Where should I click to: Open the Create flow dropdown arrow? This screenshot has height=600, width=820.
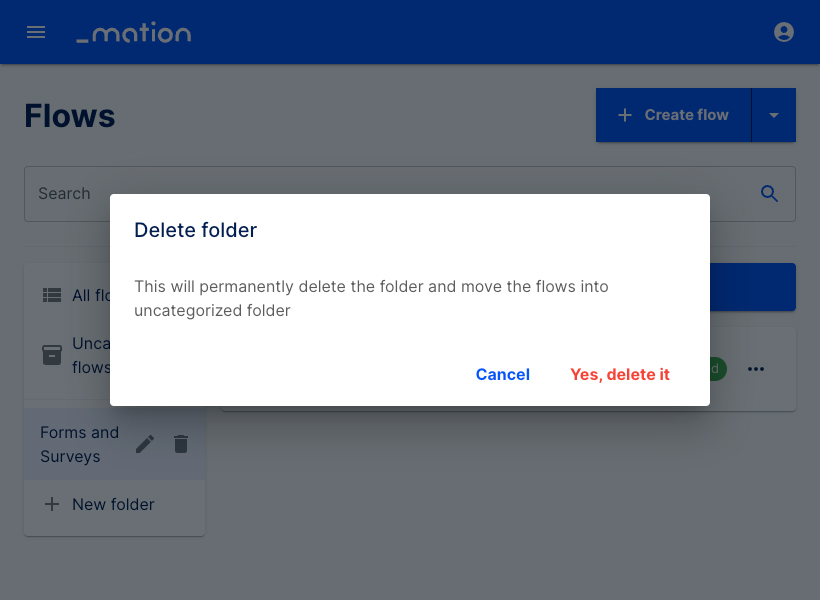773,114
